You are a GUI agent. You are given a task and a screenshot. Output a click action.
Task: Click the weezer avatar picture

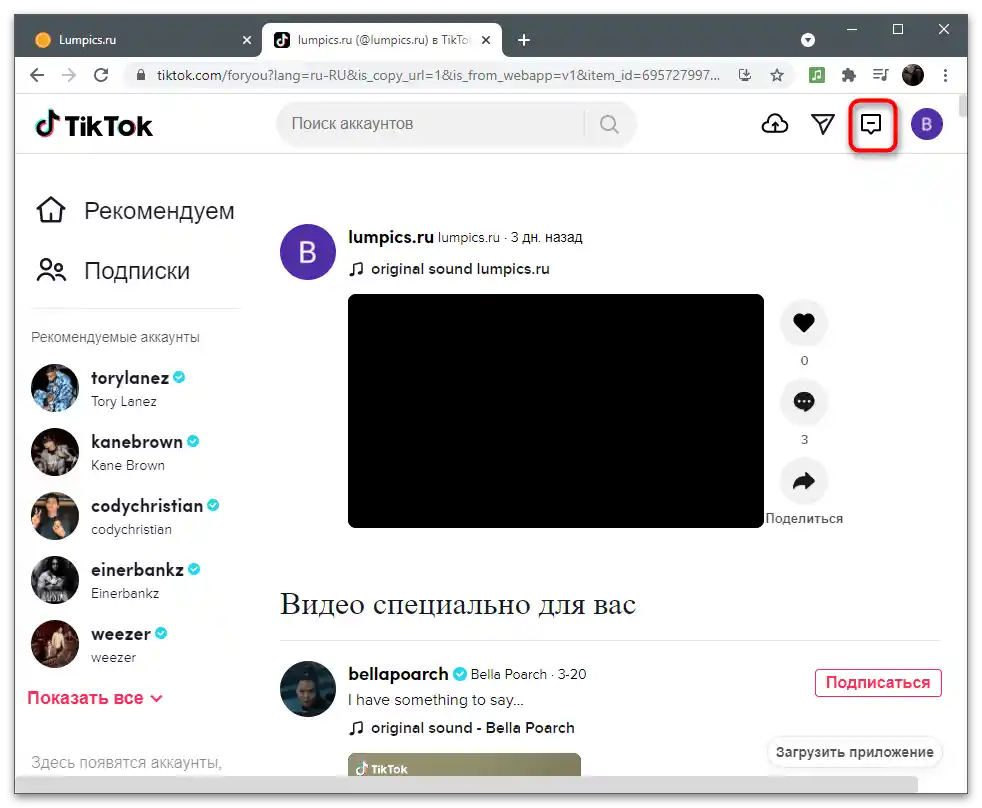pyautogui.click(x=55, y=644)
